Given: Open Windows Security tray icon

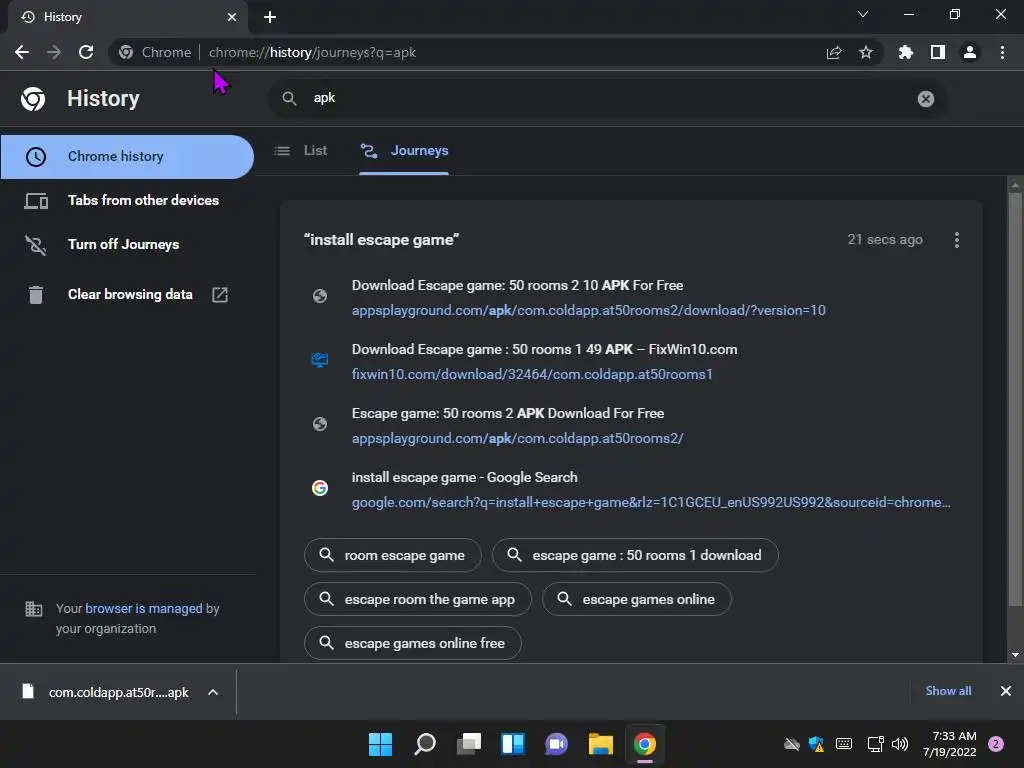Looking at the screenshot, I should click(x=816, y=744).
